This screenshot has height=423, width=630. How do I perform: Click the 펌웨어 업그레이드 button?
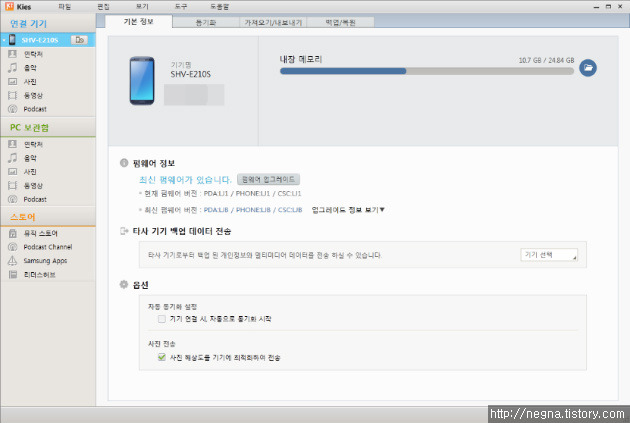coord(268,179)
